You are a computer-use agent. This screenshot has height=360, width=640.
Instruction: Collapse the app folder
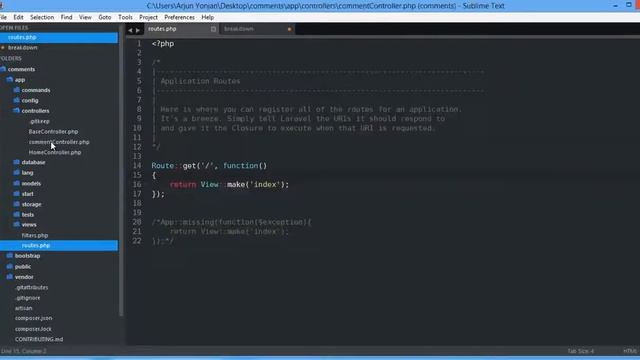[20, 80]
